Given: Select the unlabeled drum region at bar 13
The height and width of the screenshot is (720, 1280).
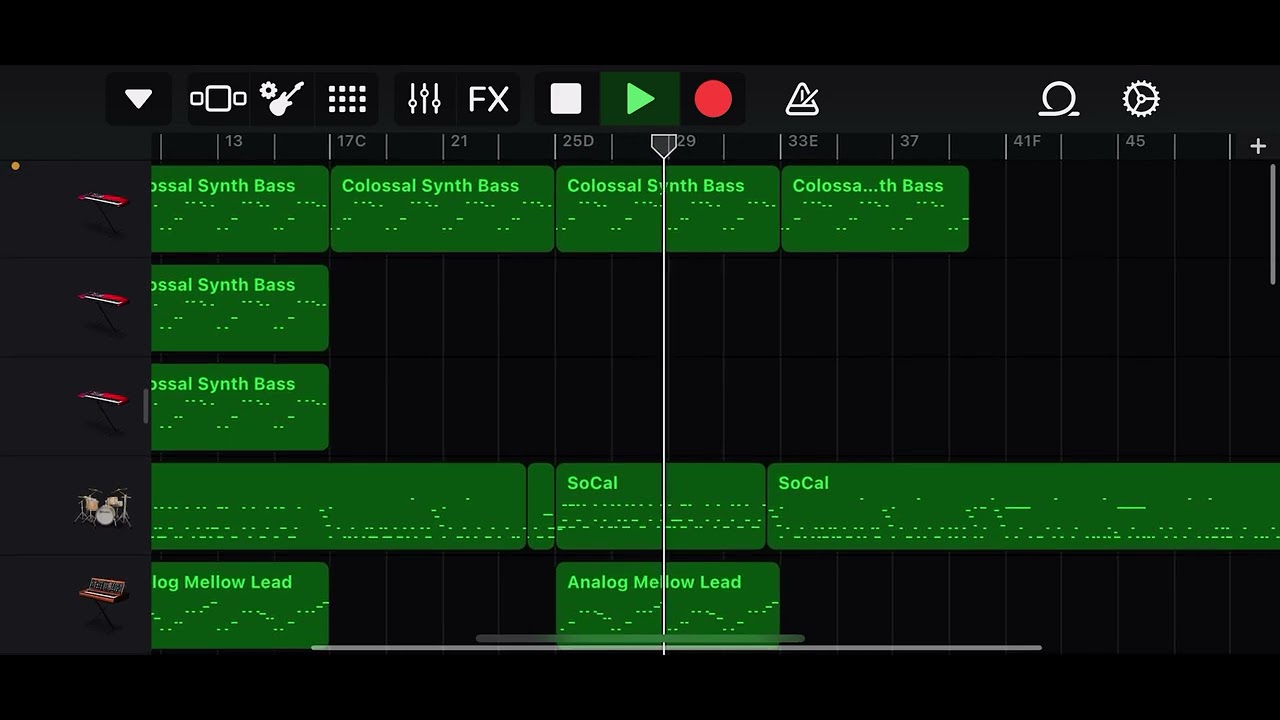Looking at the screenshot, I should [x=338, y=506].
